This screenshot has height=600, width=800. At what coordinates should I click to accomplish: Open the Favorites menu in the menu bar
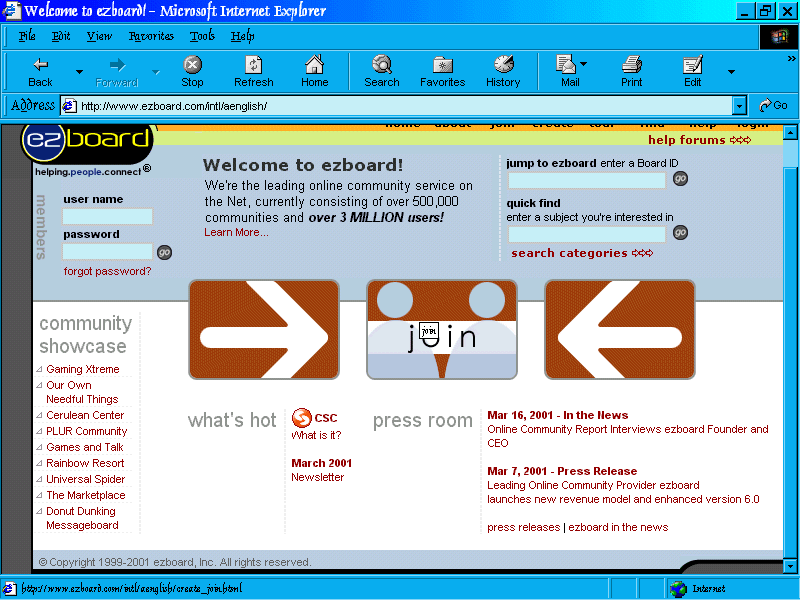click(x=151, y=36)
